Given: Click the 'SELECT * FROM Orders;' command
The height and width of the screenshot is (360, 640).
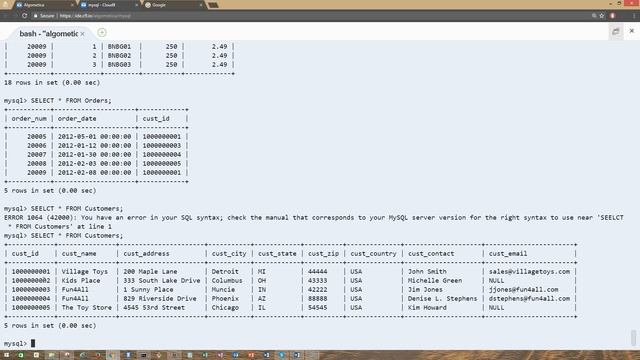Looking at the screenshot, I should click(x=71, y=100).
